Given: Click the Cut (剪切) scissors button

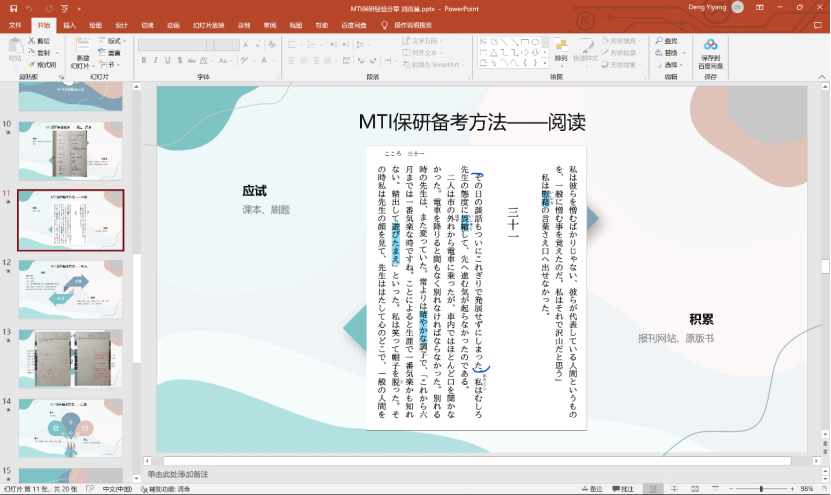Looking at the screenshot, I should (x=39, y=41).
